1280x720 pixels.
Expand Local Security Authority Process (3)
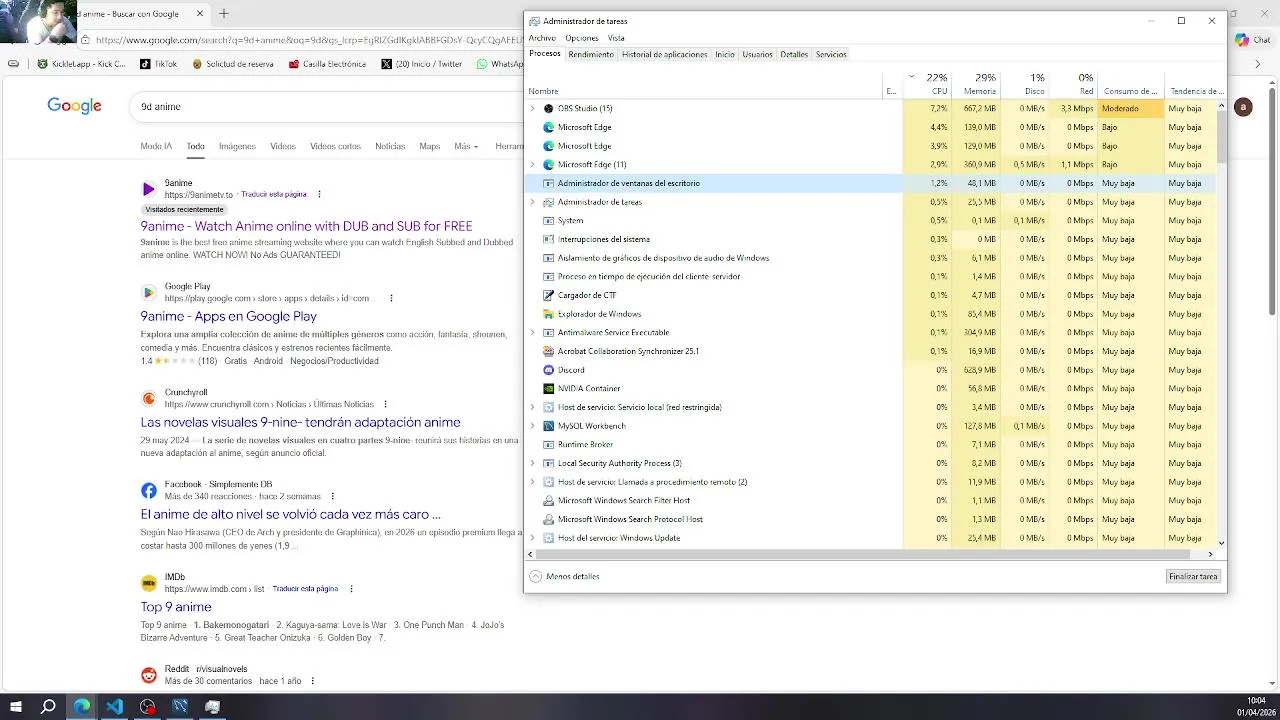[x=532, y=463]
